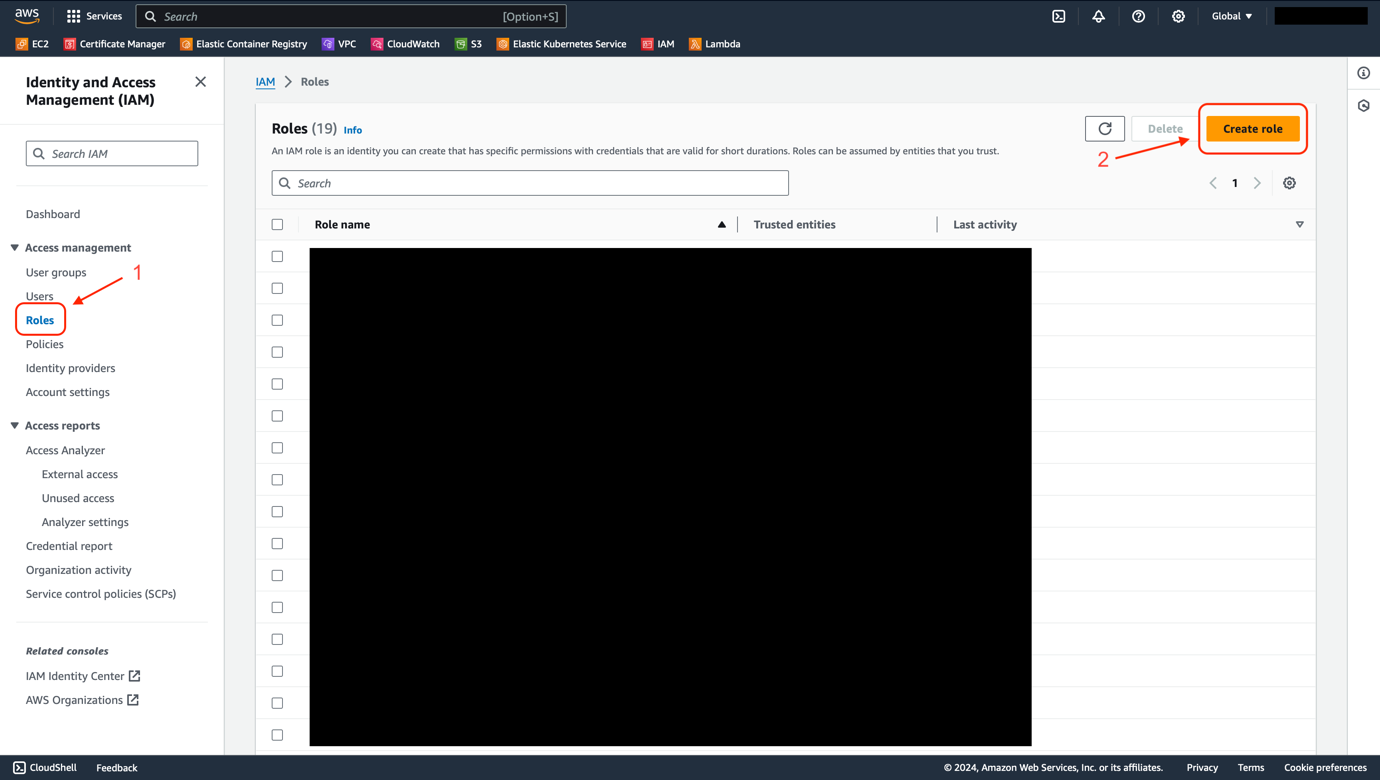Tick the eighth role row checkbox

click(x=278, y=481)
